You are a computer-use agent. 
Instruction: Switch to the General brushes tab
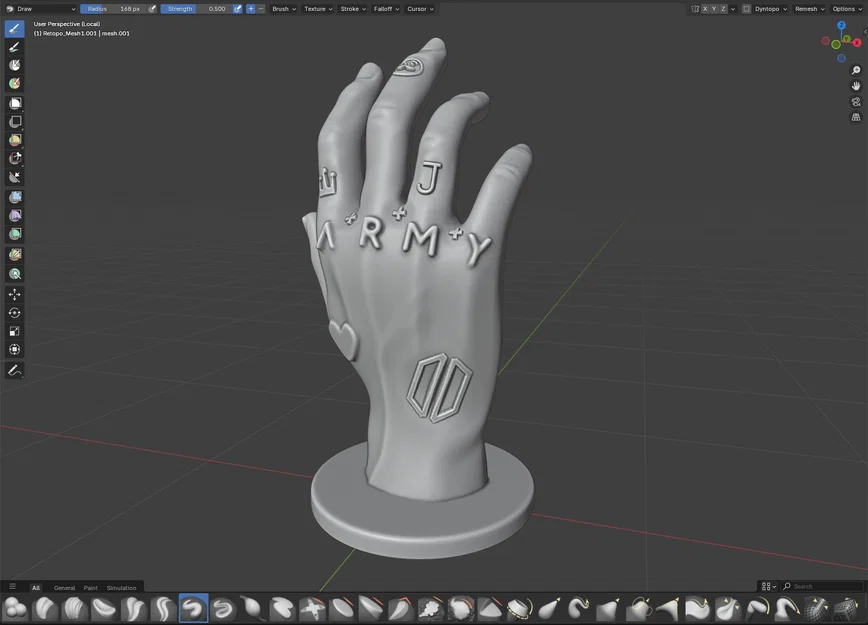(64, 588)
